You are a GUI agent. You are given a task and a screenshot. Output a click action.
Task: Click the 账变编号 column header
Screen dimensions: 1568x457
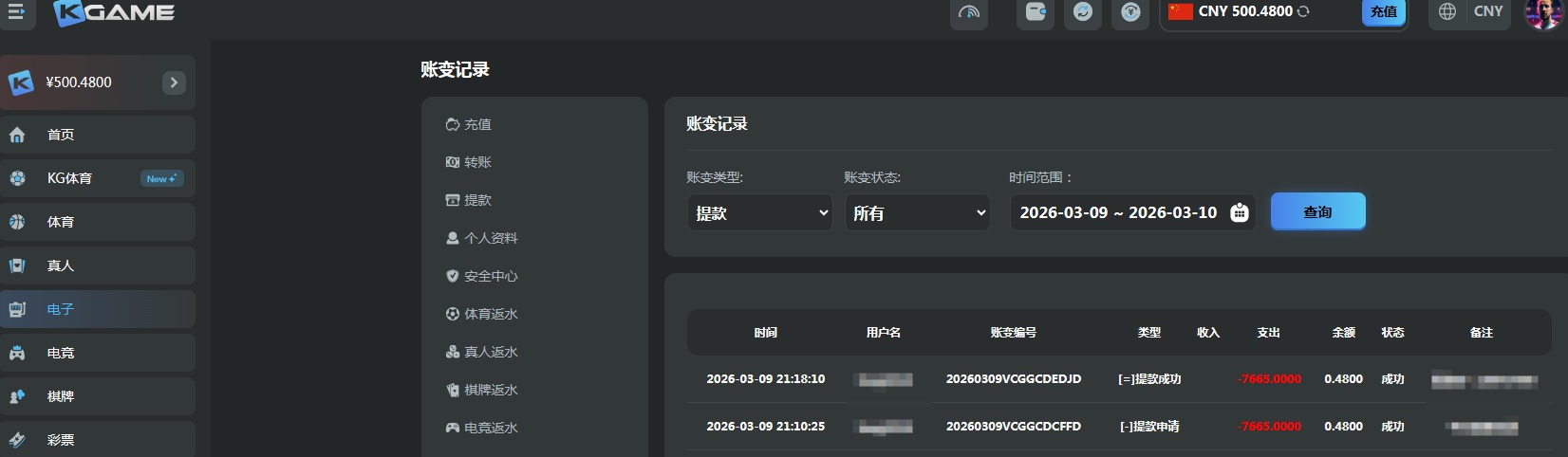pos(1014,333)
